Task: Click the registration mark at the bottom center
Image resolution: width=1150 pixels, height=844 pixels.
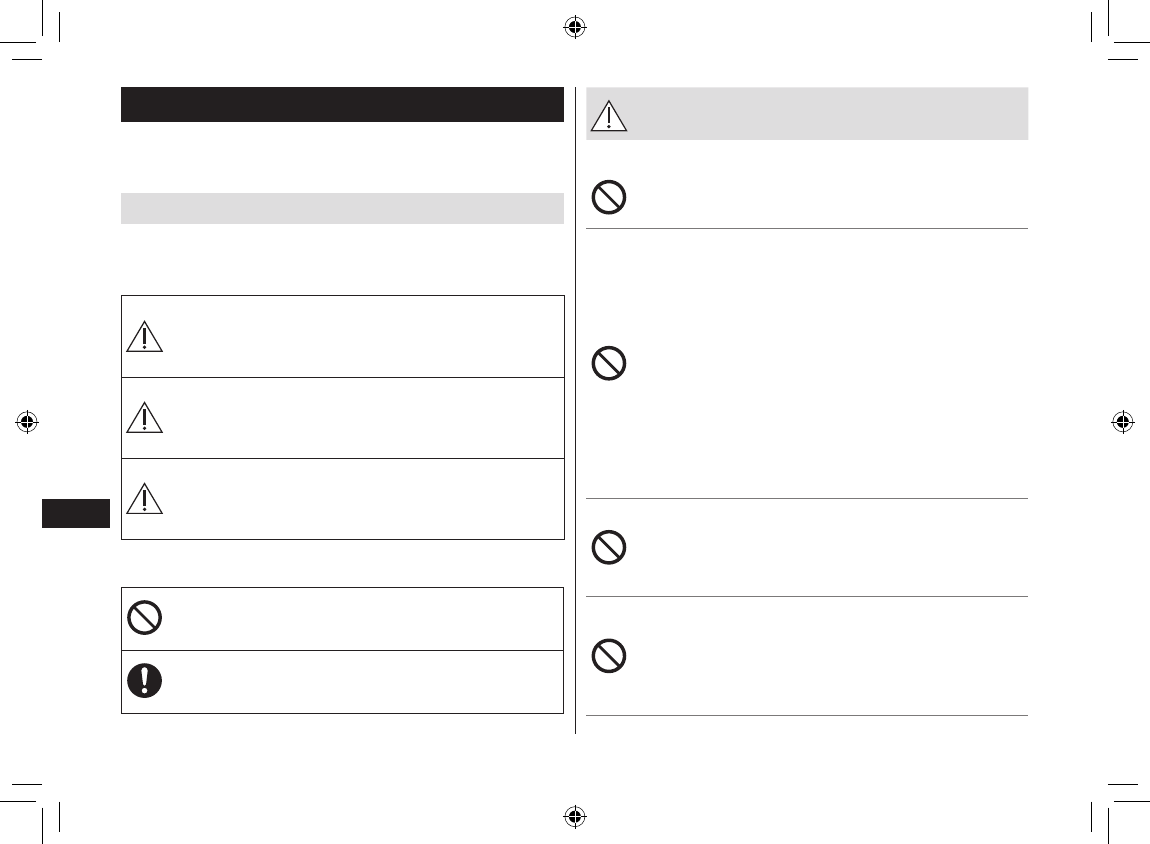Action: pyautogui.click(x=574, y=816)
